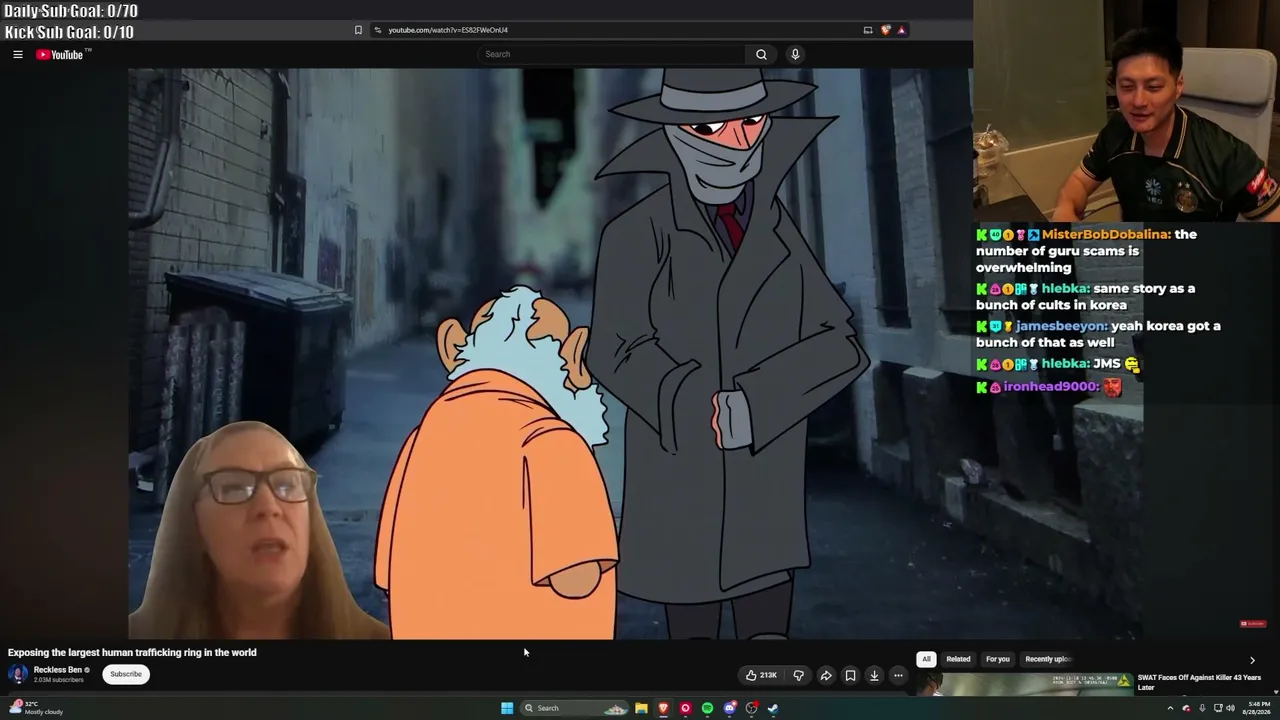Open the YouTube guide hamburger menu

coord(18,55)
